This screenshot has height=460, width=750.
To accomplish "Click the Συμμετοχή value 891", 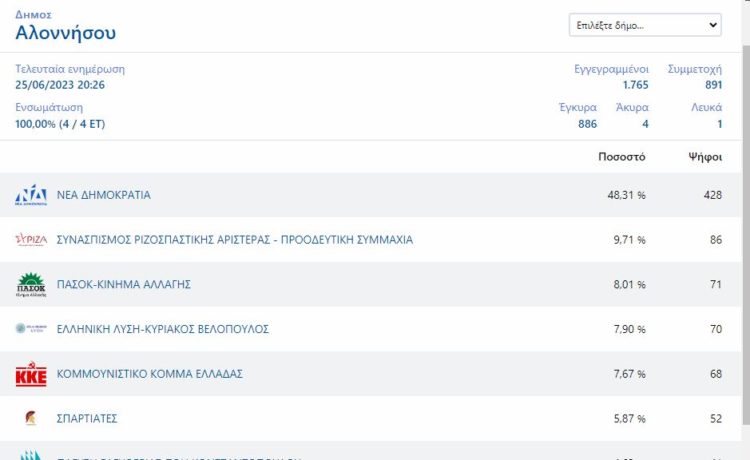I will tap(713, 85).
